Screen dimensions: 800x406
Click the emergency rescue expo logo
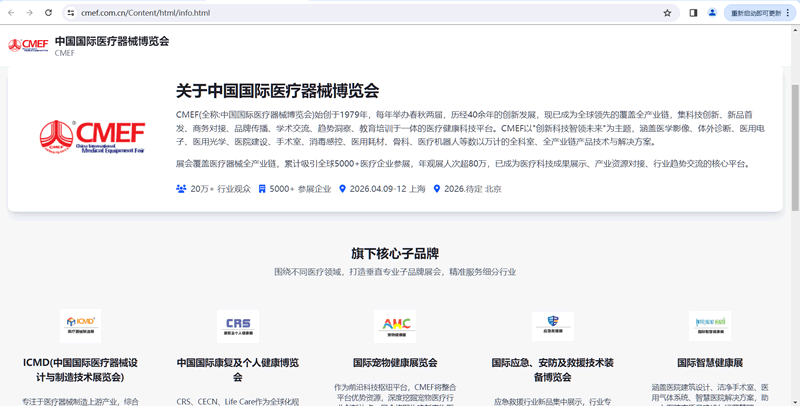553,325
